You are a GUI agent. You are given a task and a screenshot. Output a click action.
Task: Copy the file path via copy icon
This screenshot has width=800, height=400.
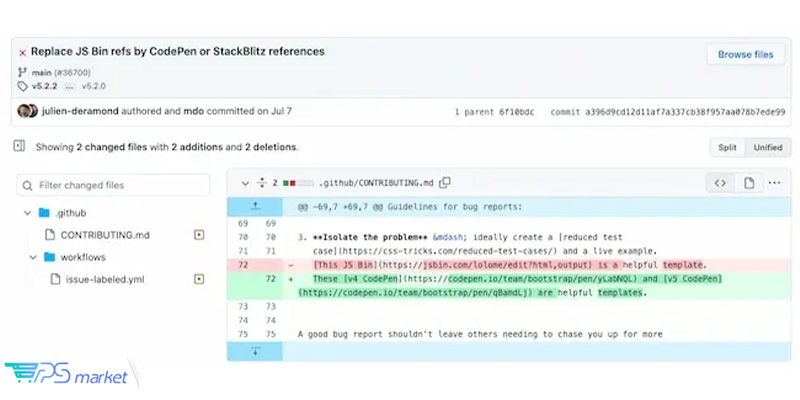(445, 183)
